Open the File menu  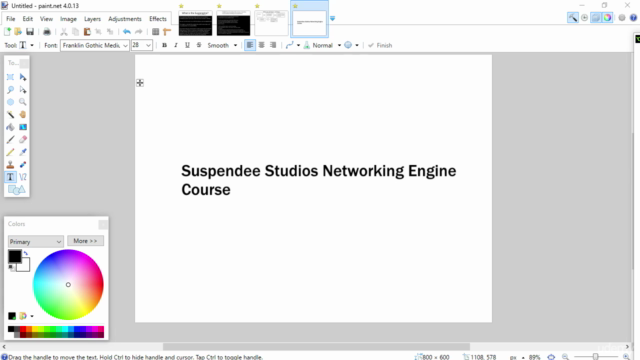point(11,19)
